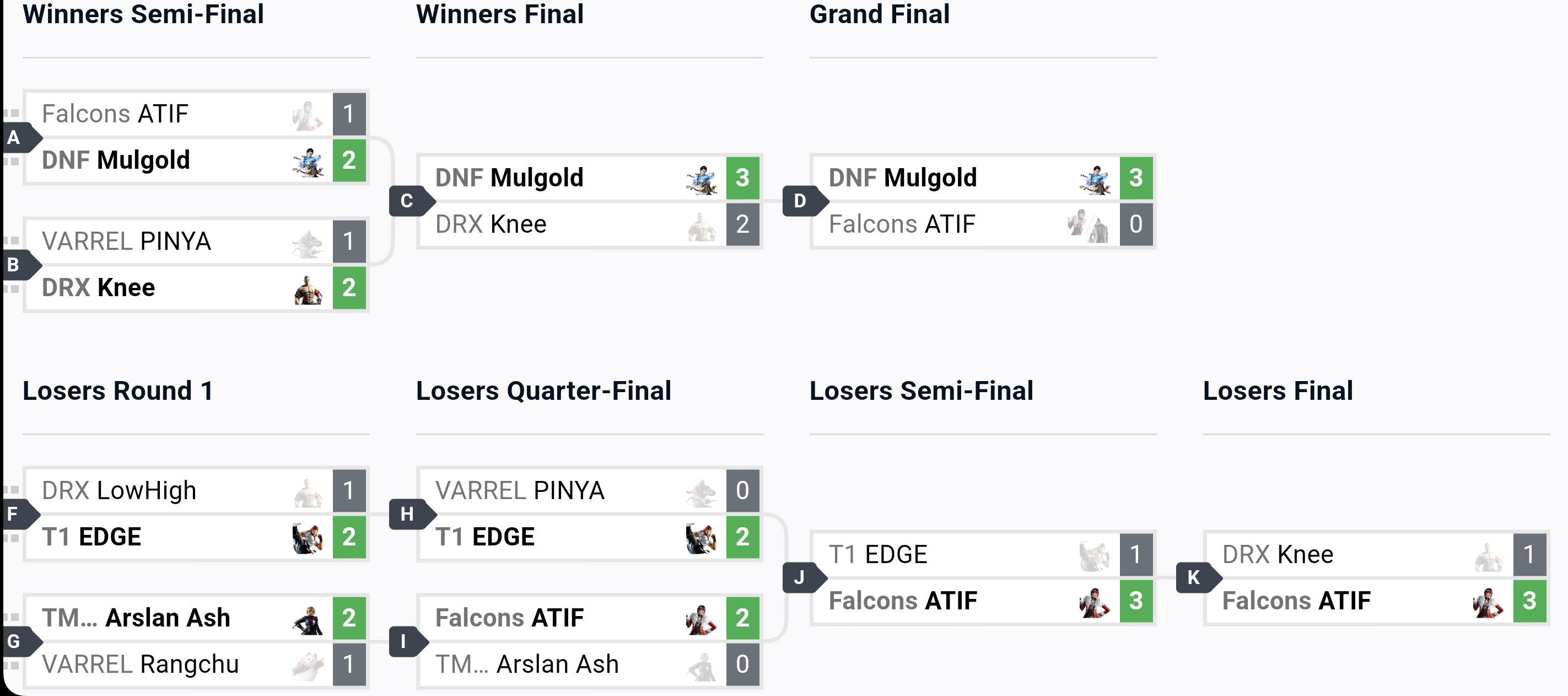This screenshot has height=696, width=1568.
Task: Click DRX LowHigh player name
Action: [x=119, y=491]
